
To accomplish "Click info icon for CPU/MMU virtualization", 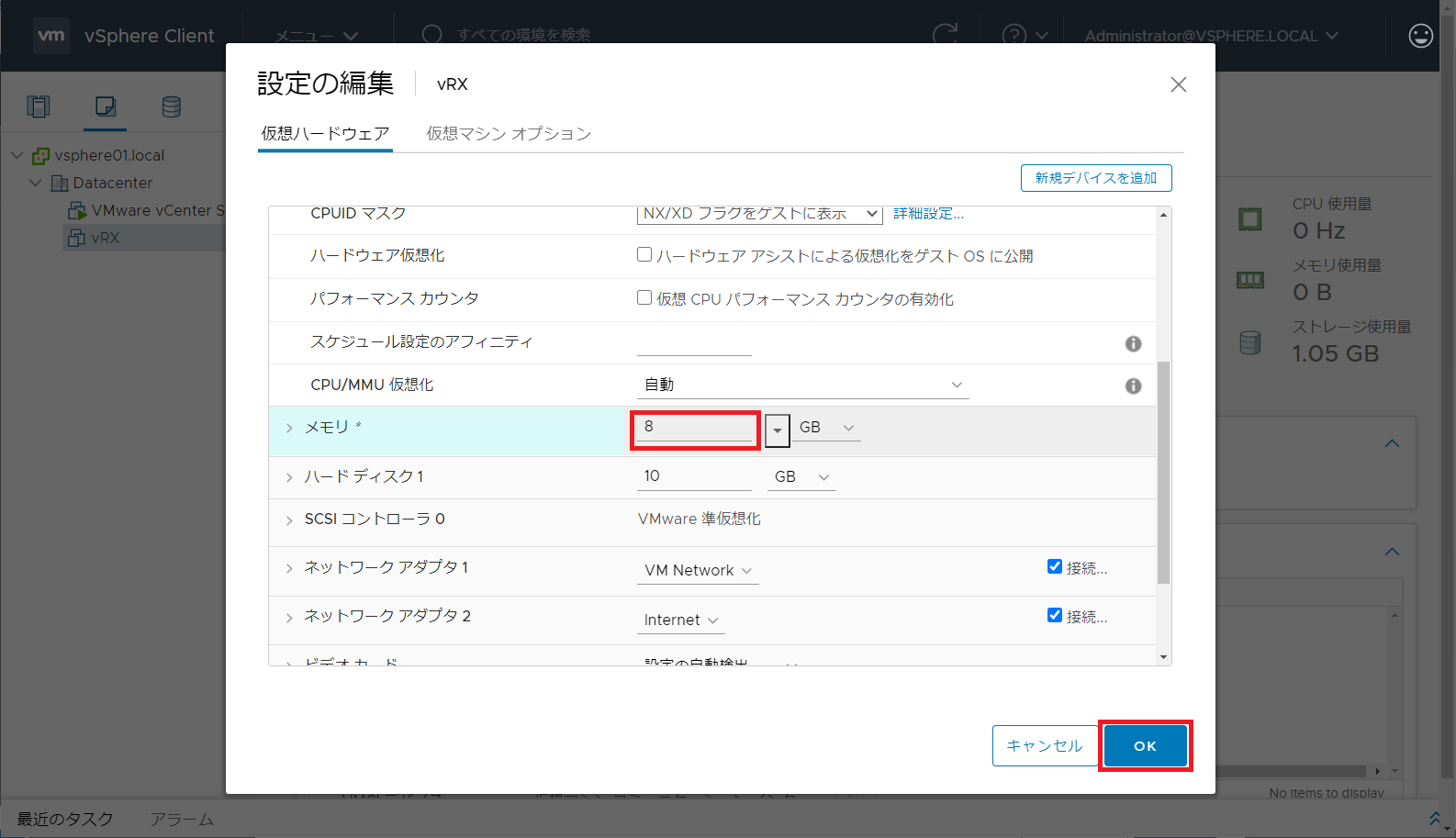I will click(x=1134, y=386).
